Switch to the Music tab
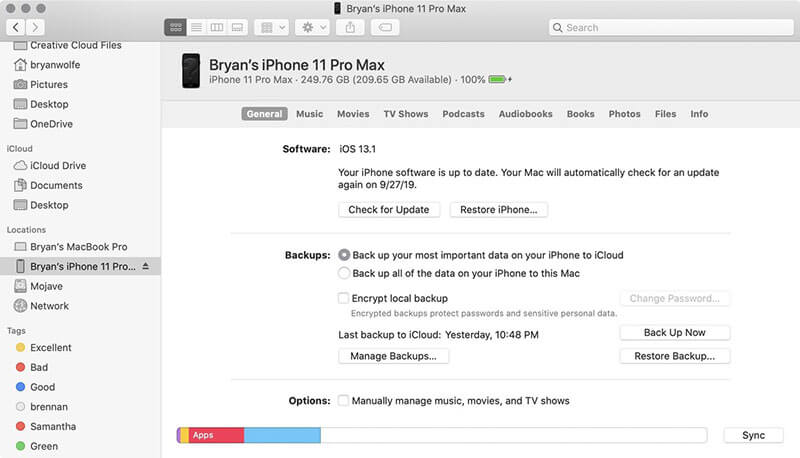 pyautogui.click(x=310, y=114)
